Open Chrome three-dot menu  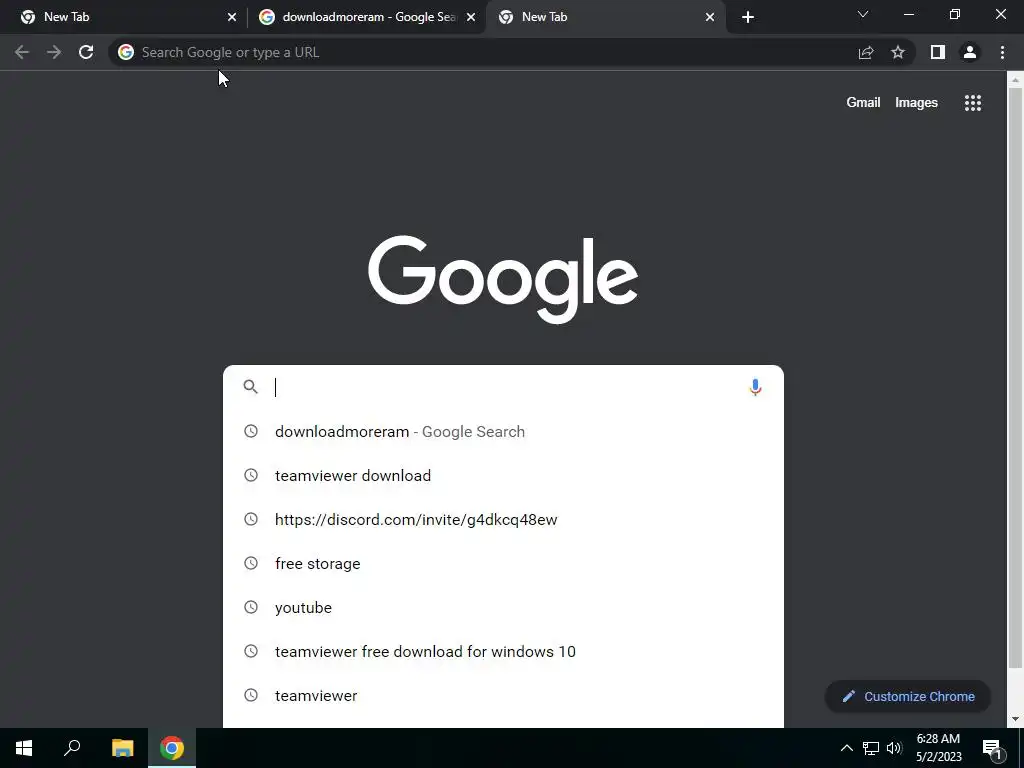pyautogui.click(x=1002, y=52)
